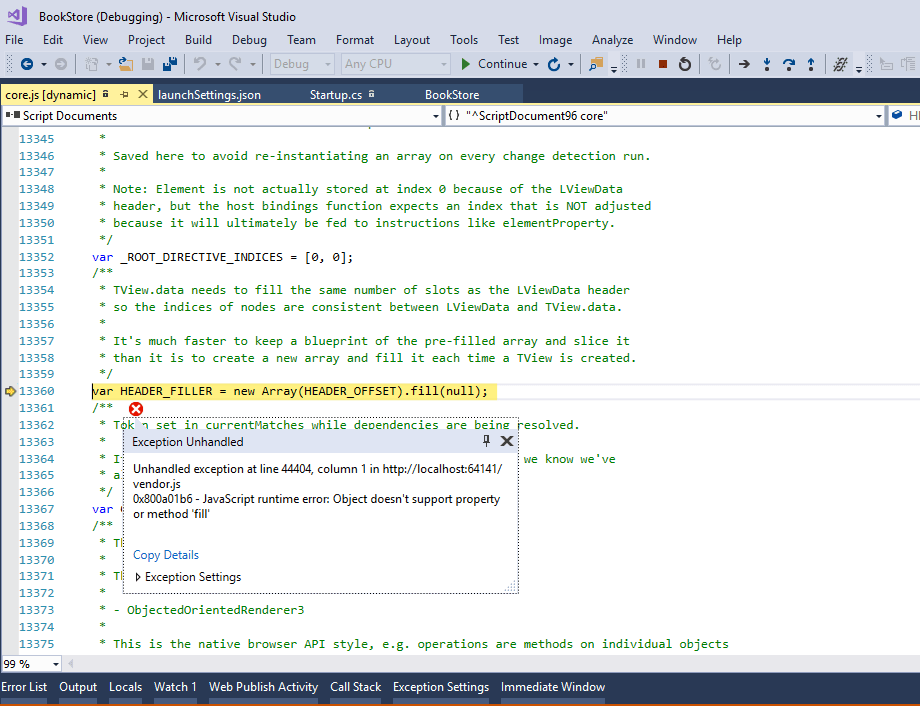Click the Navigate Backward arrow

pyautogui.click(x=26, y=64)
